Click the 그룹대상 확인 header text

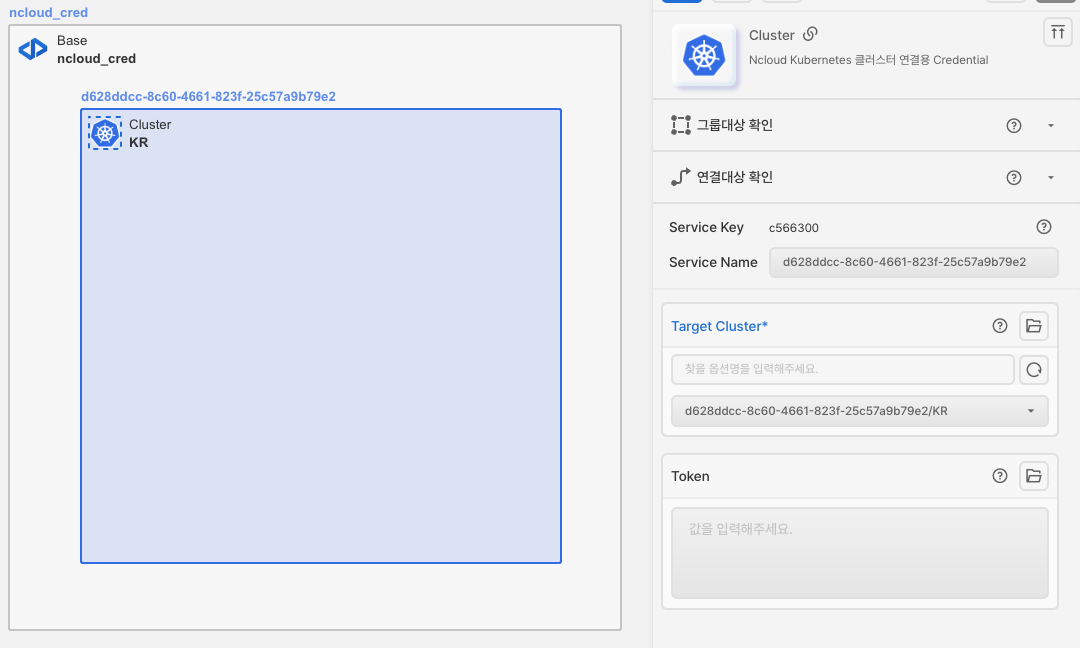click(x=734, y=125)
